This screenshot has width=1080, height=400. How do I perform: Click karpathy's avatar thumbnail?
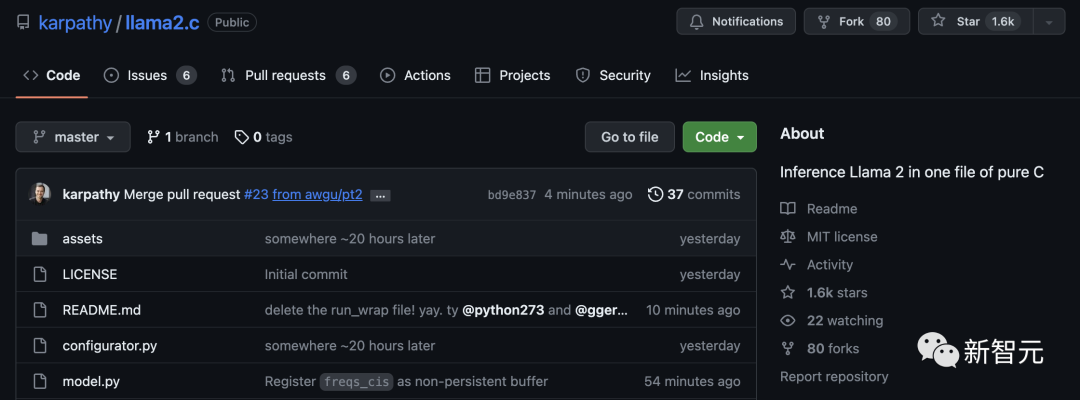tap(40, 194)
